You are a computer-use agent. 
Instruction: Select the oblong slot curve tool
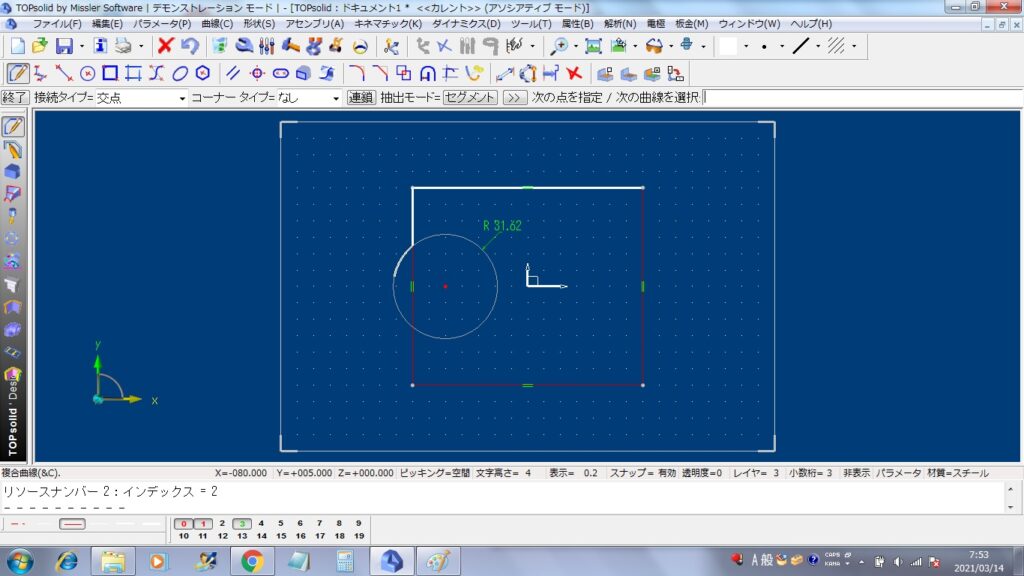coord(281,73)
